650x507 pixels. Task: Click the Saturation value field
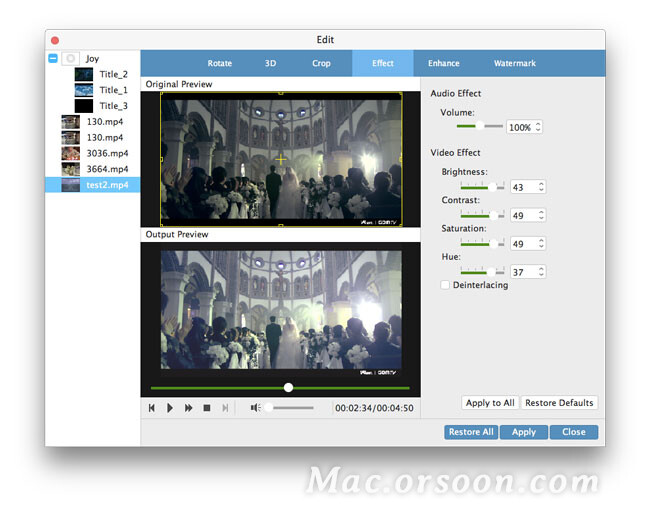click(523, 244)
